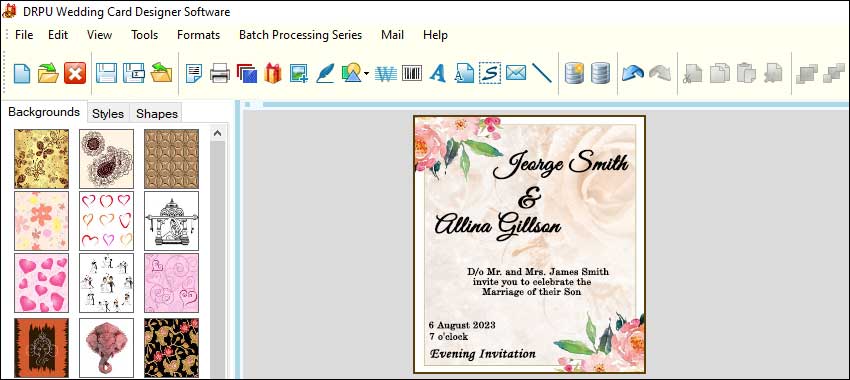Click the export folder with green arrow
850x380 pixels.
click(161, 73)
